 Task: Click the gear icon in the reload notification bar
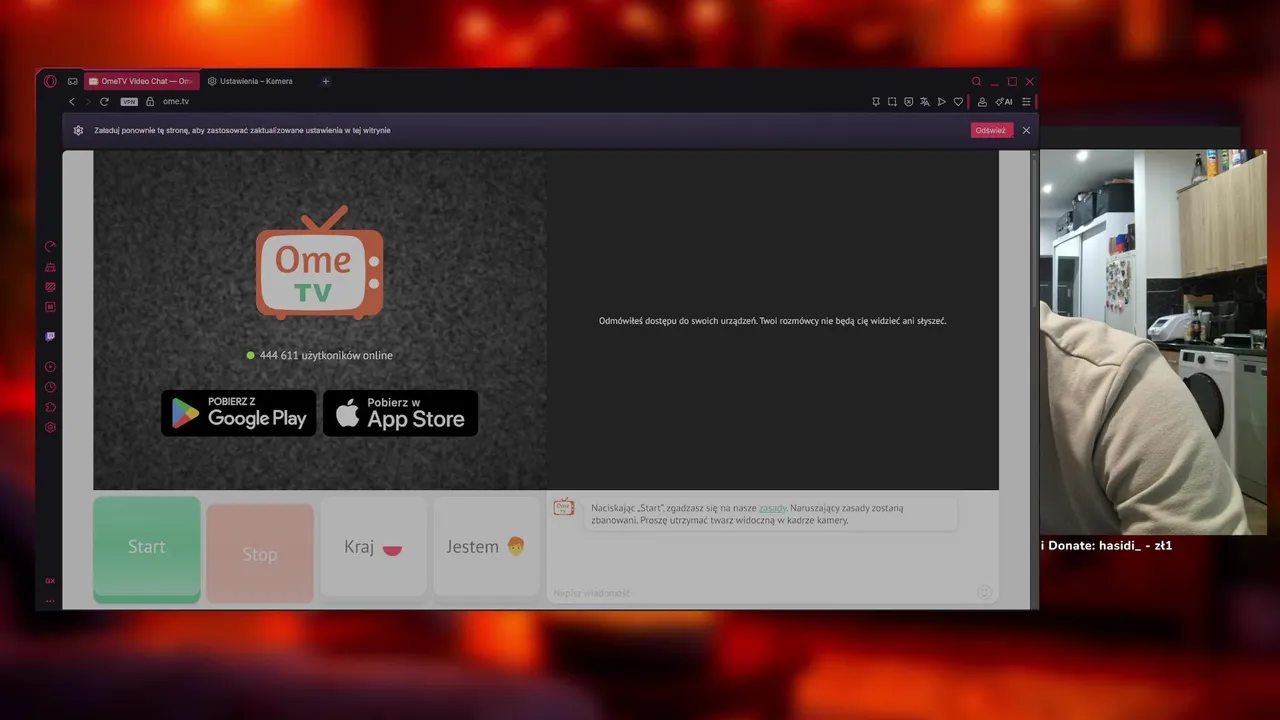tap(78, 130)
